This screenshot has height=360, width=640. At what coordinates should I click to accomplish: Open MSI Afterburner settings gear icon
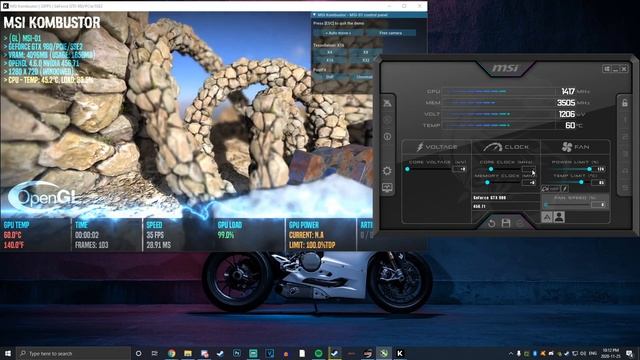pyautogui.click(x=387, y=171)
